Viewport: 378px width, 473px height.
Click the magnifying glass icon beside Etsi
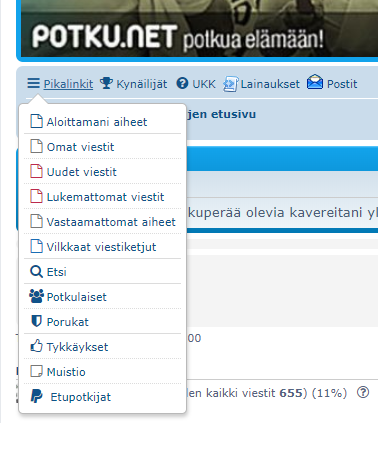pyautogui.click(x=36, y=272)
